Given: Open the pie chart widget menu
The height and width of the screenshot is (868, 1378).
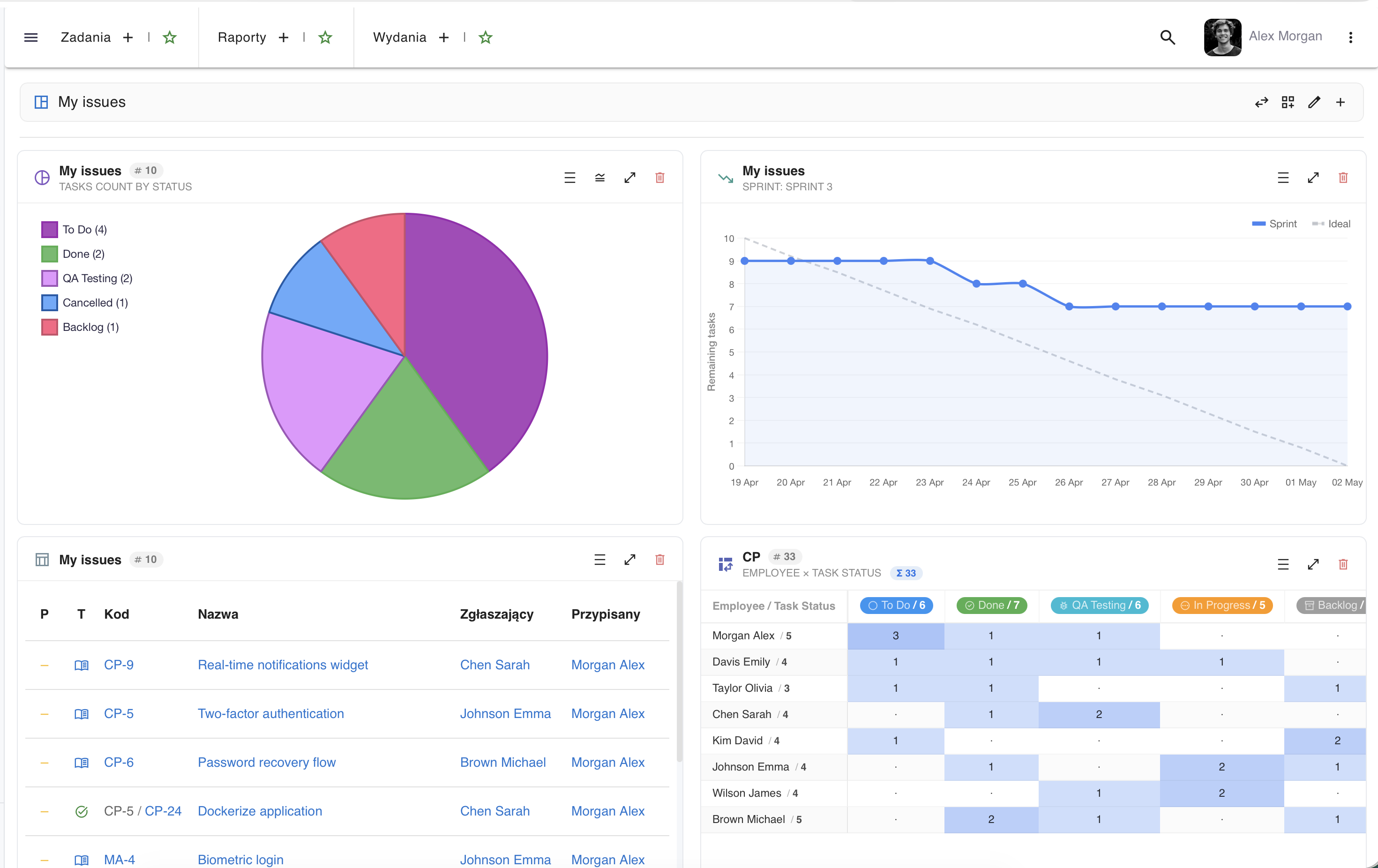Looking at the screenshot, I should [x=569, y=178].
